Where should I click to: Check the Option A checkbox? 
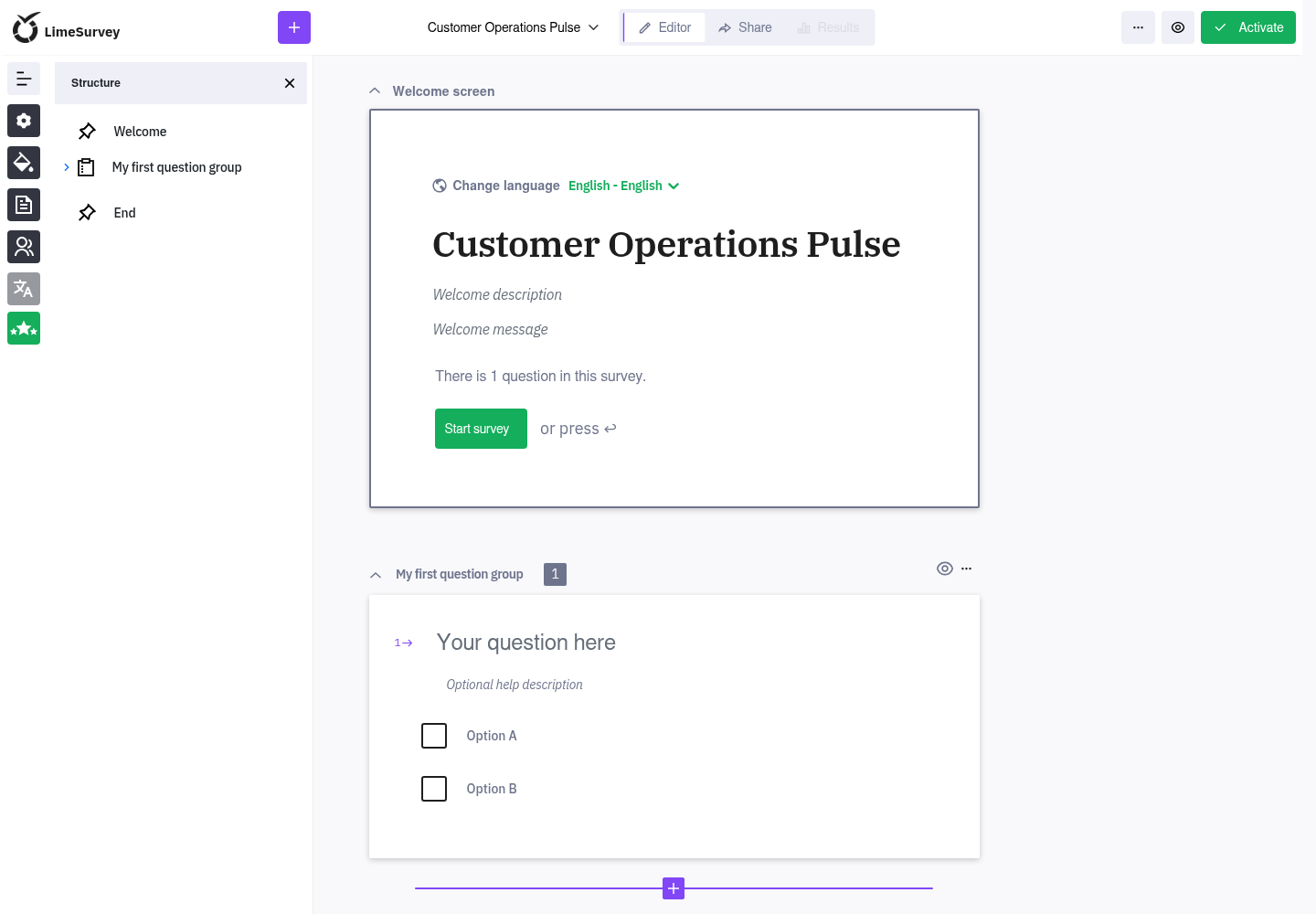[x=434, y=736]
